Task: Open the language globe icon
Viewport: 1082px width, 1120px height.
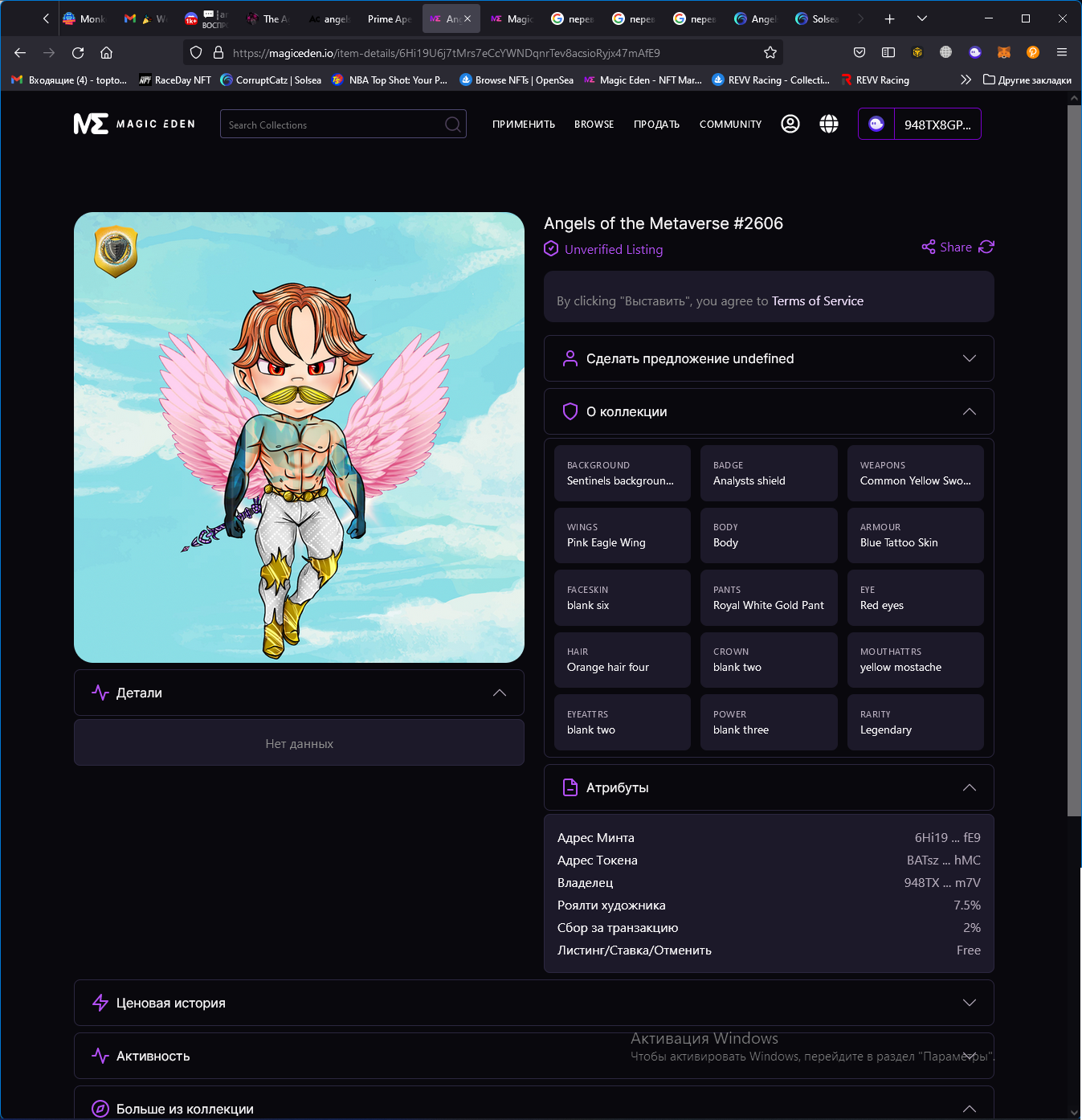Action: point(829,124)
